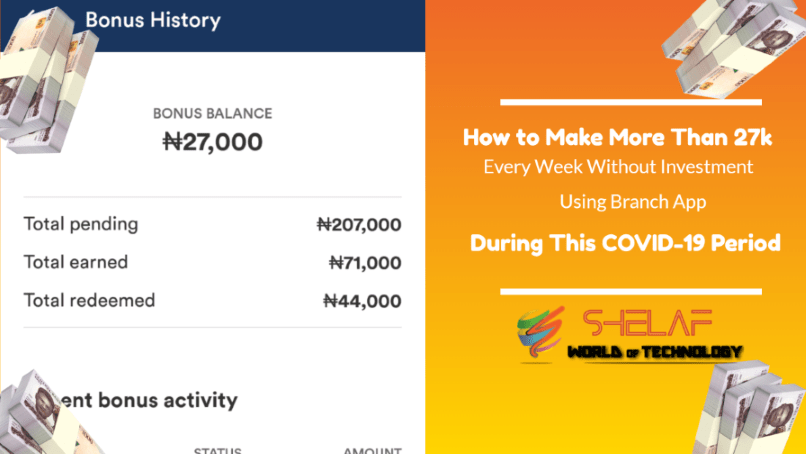Click the STATUS column header

coord(218,450)
